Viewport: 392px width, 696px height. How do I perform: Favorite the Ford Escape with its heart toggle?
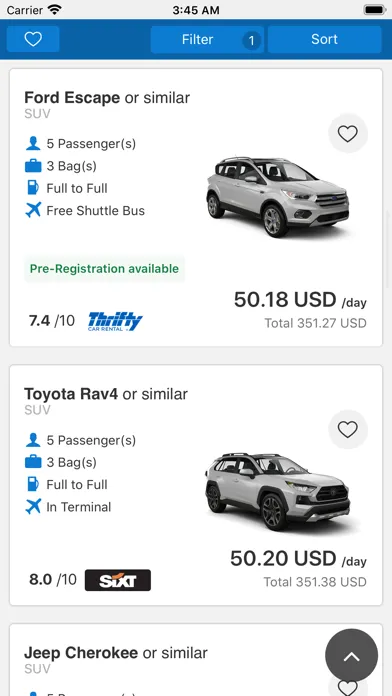(348, 133)
